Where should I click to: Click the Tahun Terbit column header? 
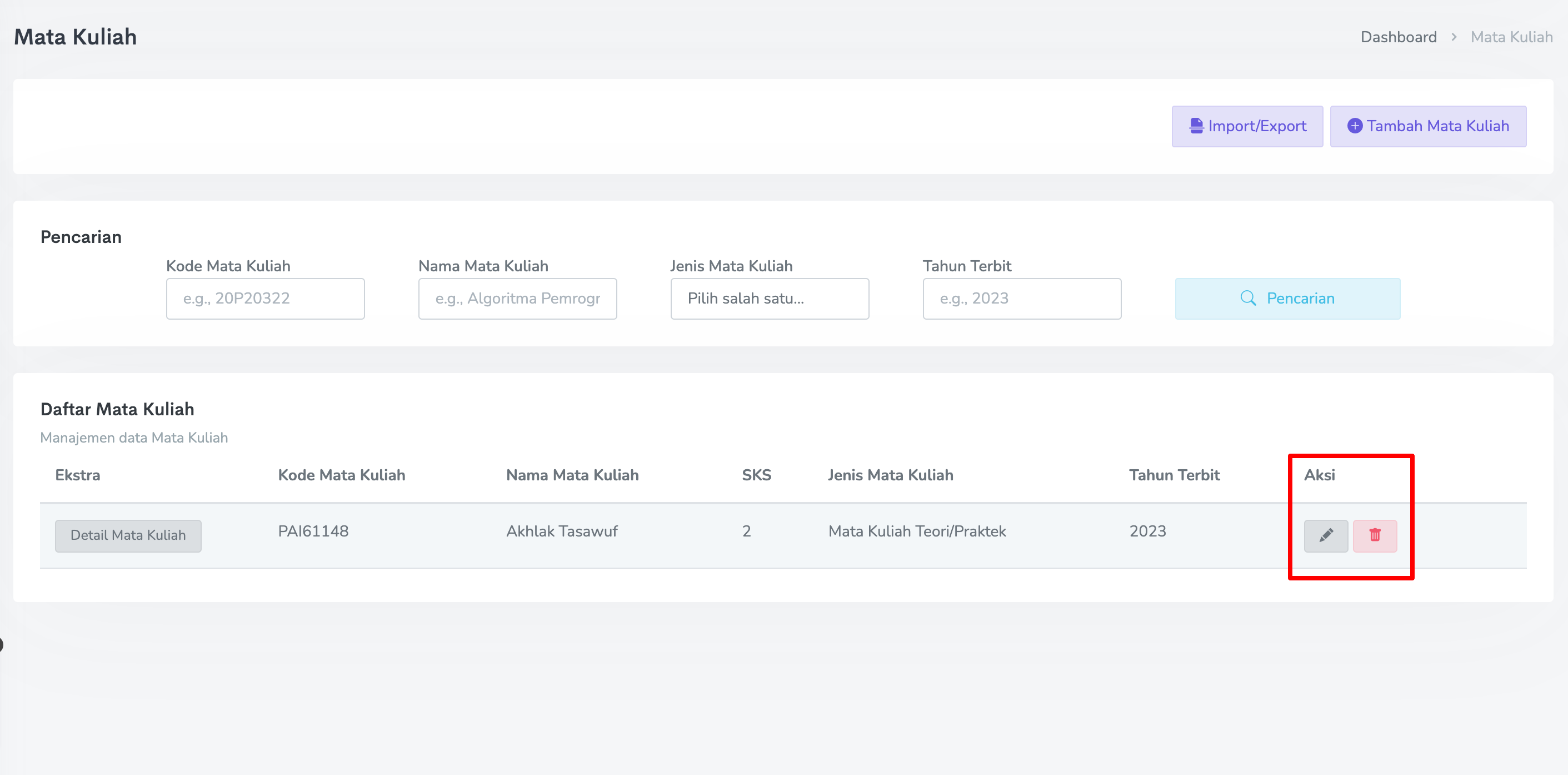pyautogui.click(x=1174, y=475)
